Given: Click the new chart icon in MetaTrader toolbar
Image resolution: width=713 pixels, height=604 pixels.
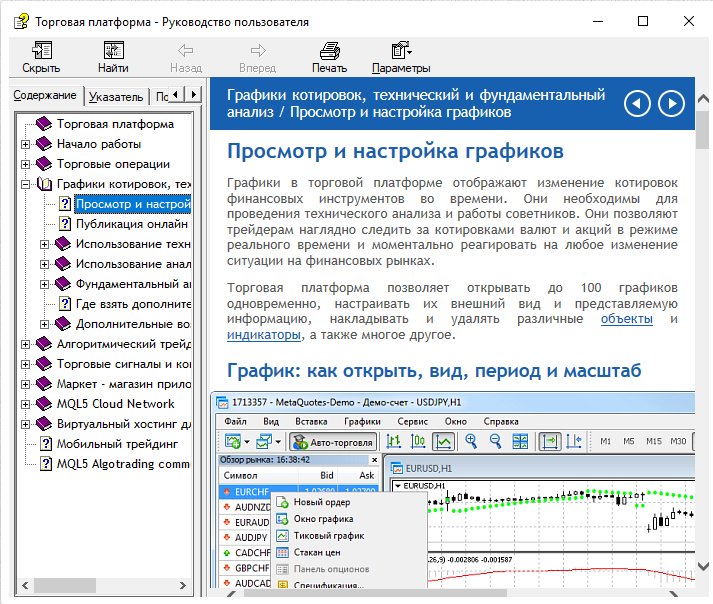Looking at the screenshot, I should 233,442.
